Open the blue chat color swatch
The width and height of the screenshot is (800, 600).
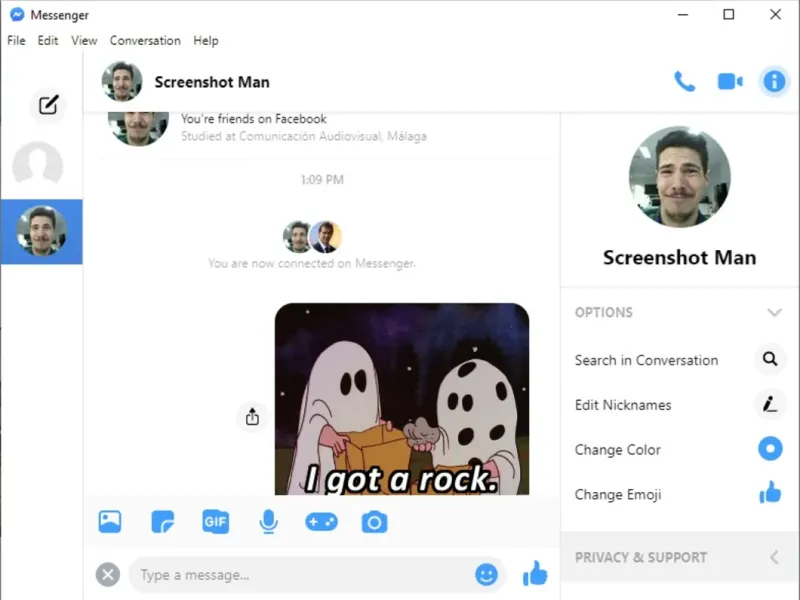coord(770,449)
